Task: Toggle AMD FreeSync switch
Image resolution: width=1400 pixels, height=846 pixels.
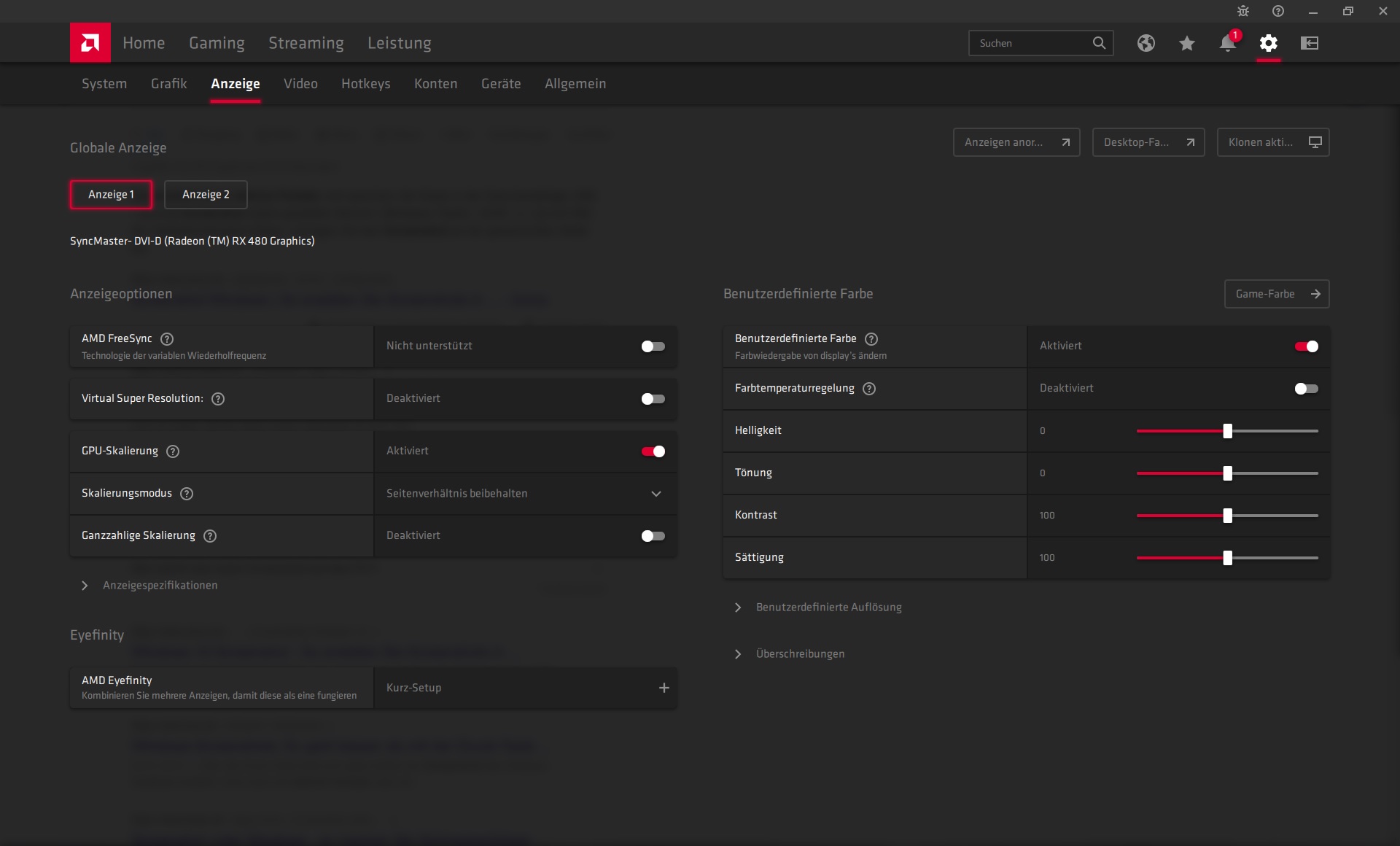Action: pos(653,346)
